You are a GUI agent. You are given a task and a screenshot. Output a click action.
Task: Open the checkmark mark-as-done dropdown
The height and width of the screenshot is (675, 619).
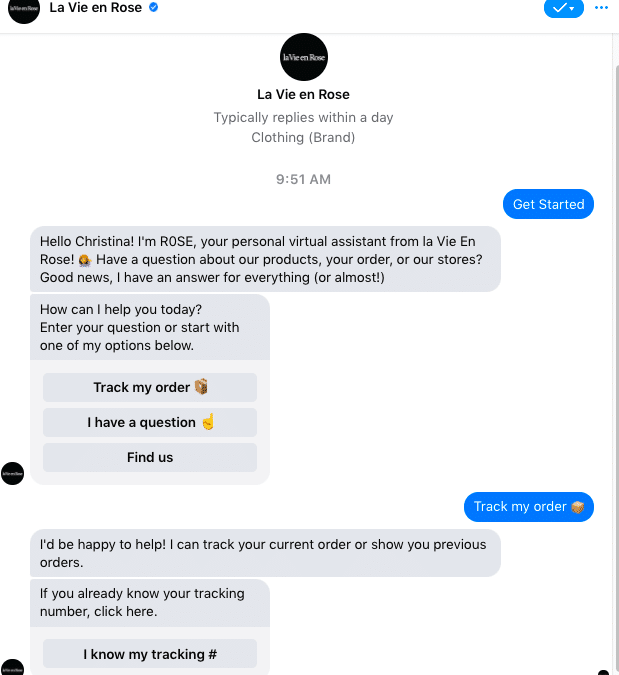point(563,7)
